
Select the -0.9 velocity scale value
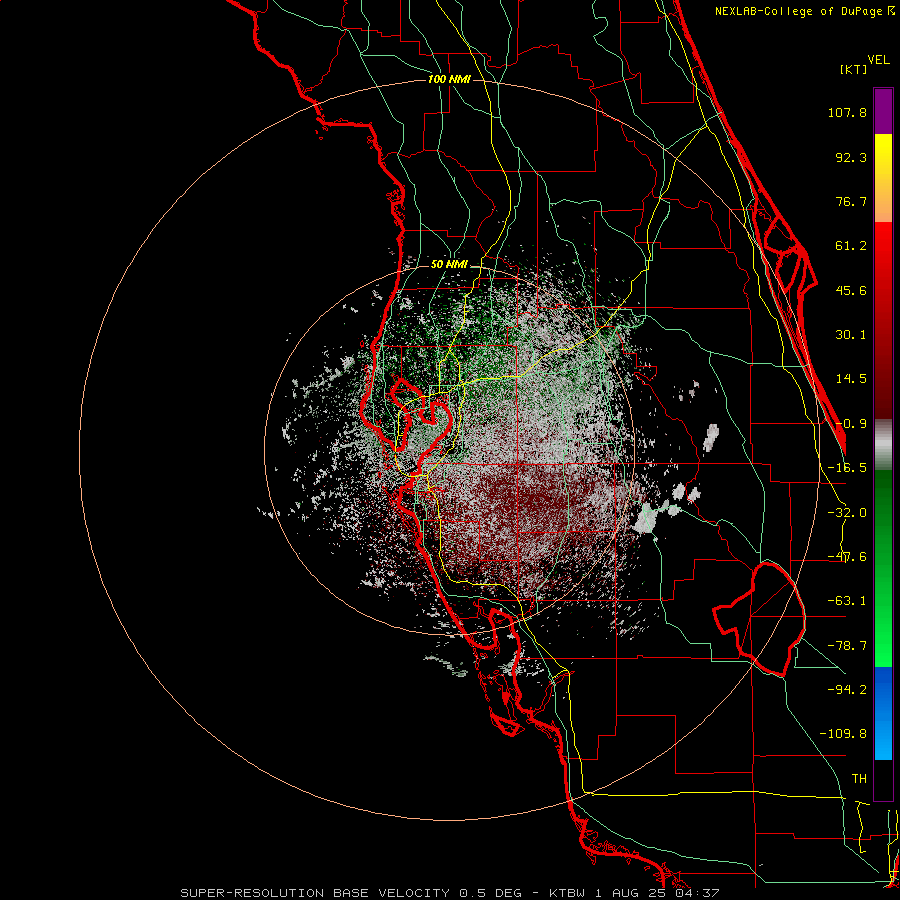click(851, 424)
